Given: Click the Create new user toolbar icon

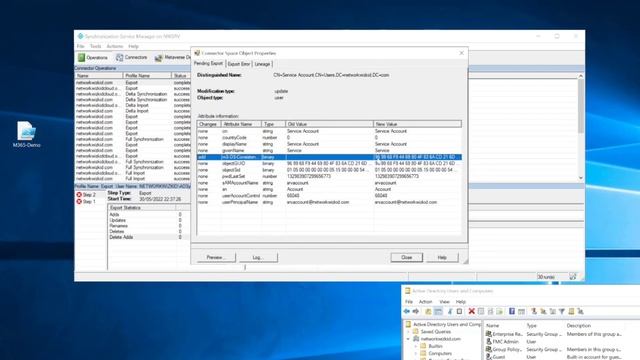Looking at the screenshot, I should 534,311.
